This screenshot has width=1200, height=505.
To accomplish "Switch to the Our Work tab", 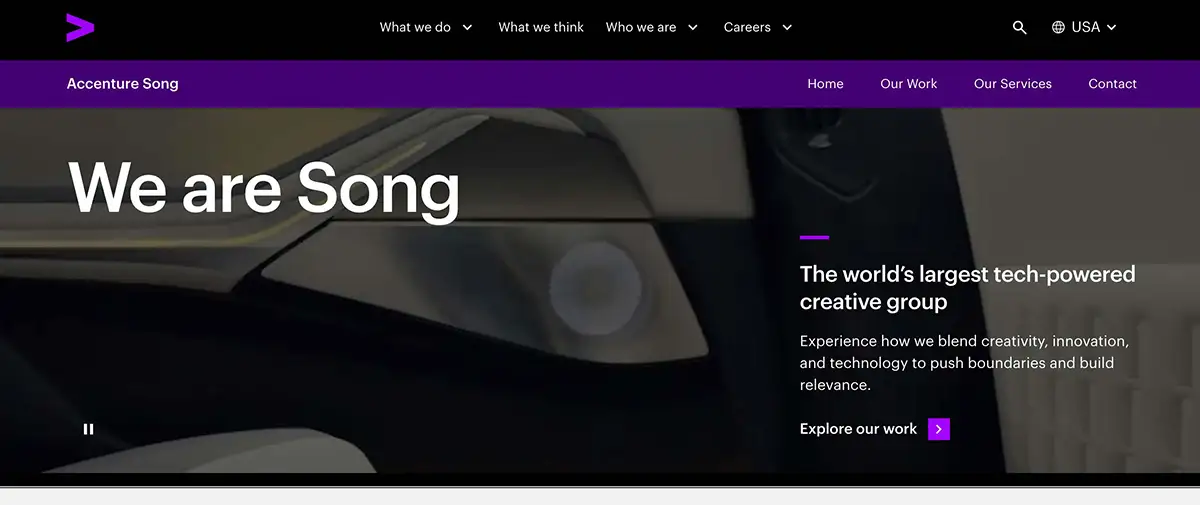I will click(x=909, y=84).
